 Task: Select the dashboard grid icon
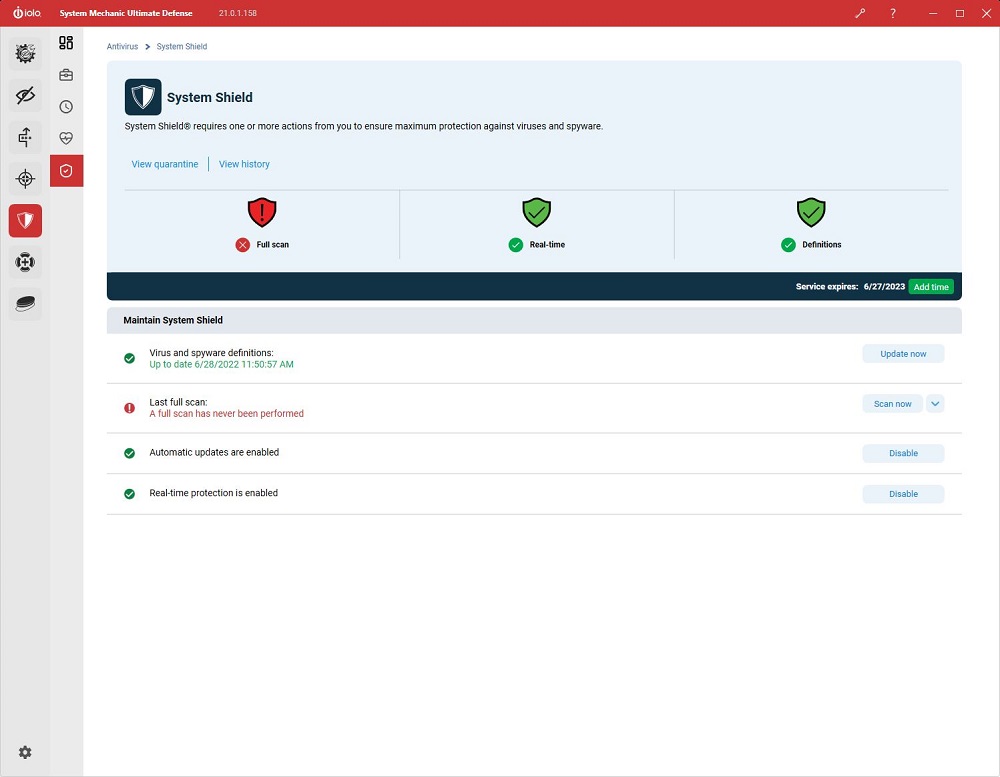pos(66,43)
